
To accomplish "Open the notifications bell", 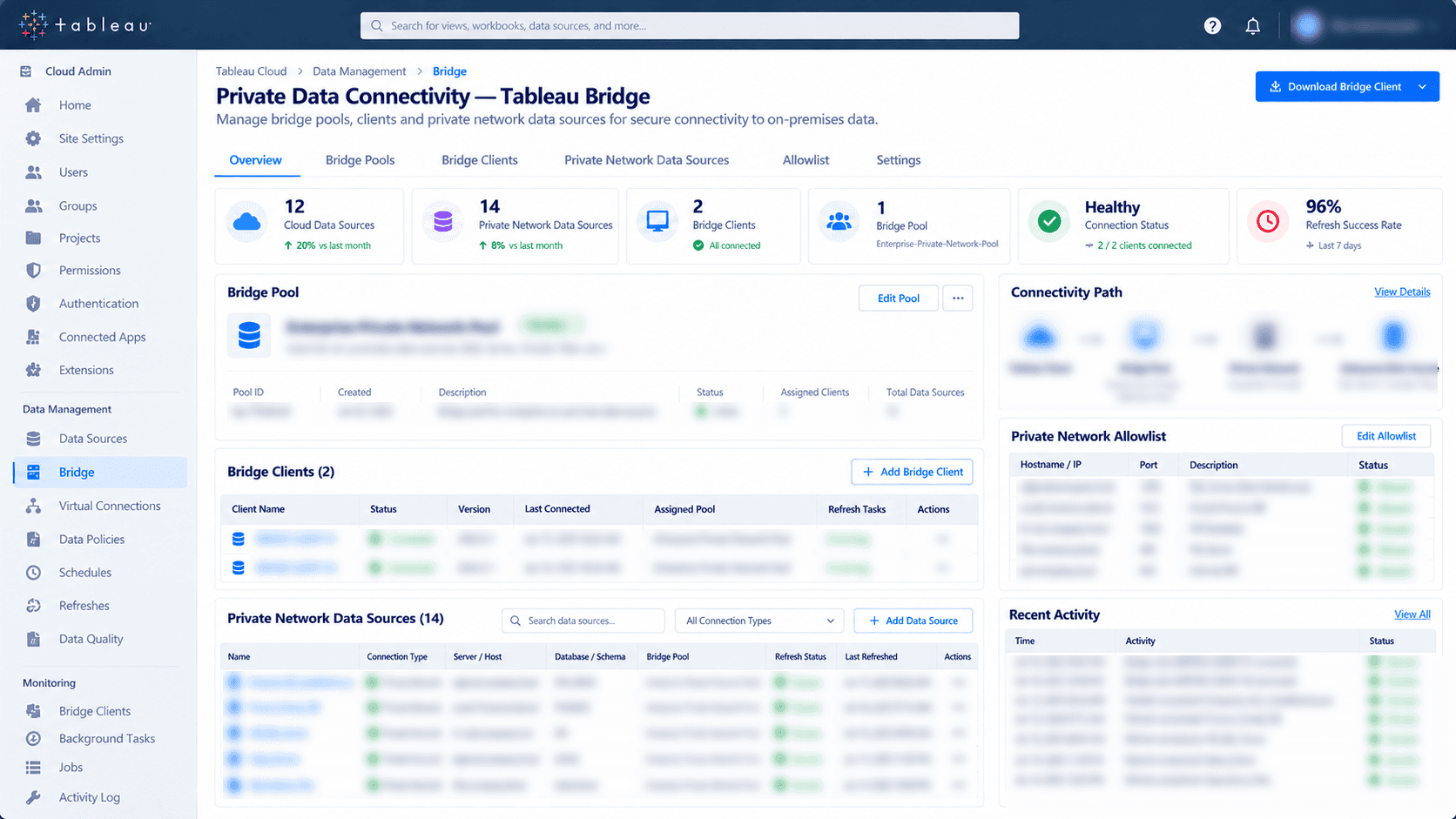I will click(1252, 26).
